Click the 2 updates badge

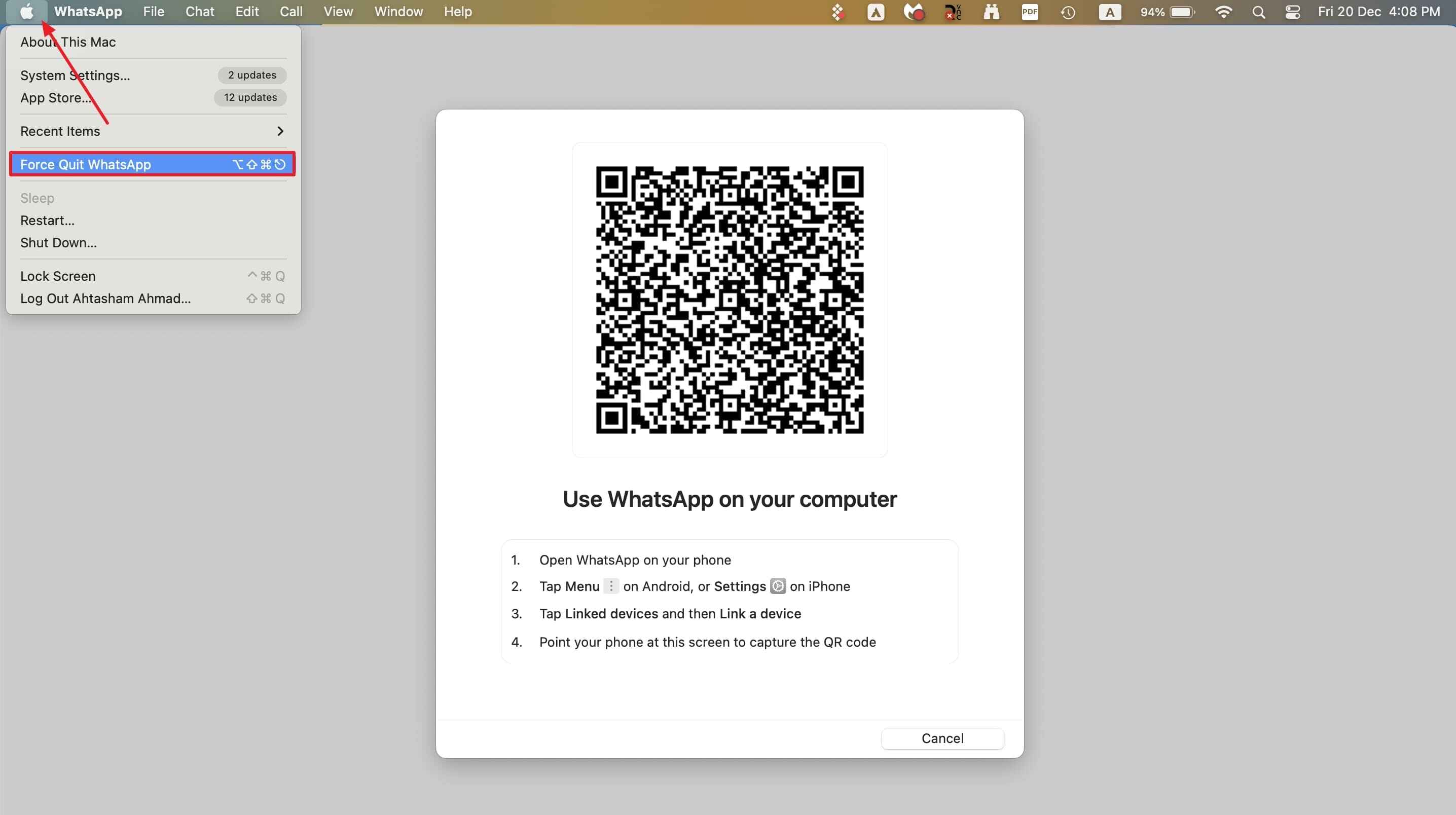tap(252, 75)
